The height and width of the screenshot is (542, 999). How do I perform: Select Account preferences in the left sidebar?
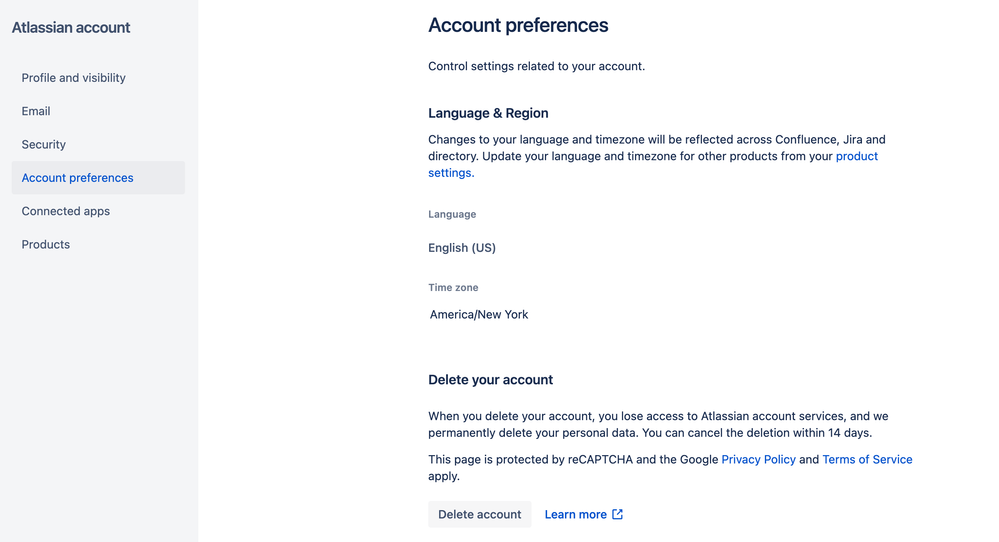[98, 178]
